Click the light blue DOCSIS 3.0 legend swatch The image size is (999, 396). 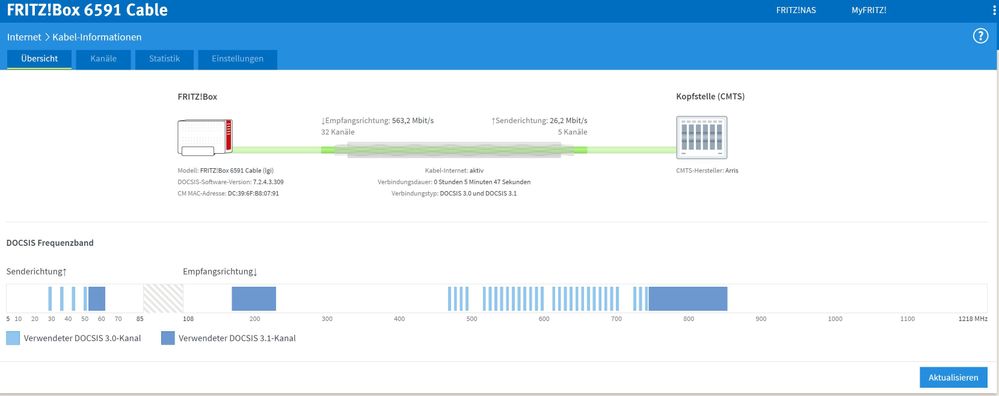click(x=13, y=338)
